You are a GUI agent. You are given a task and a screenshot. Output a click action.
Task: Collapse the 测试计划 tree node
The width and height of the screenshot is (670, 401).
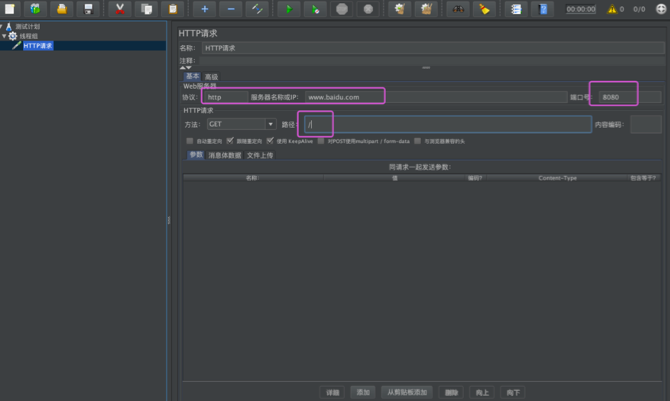click(4, 26)
